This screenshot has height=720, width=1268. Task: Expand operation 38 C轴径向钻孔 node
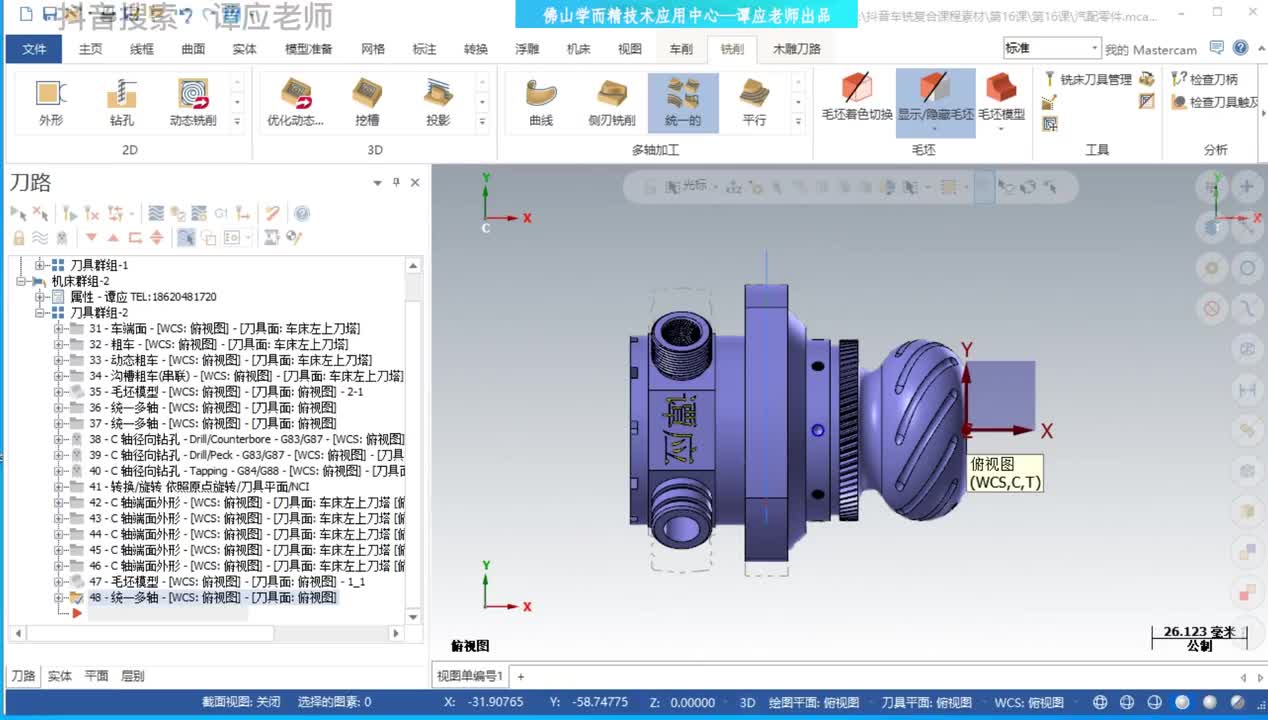point(58,439)
